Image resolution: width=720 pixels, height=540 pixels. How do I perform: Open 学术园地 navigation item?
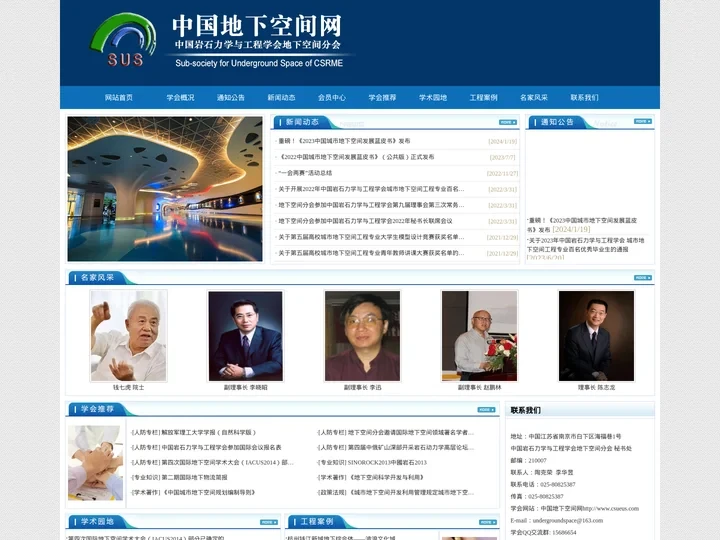433,98
